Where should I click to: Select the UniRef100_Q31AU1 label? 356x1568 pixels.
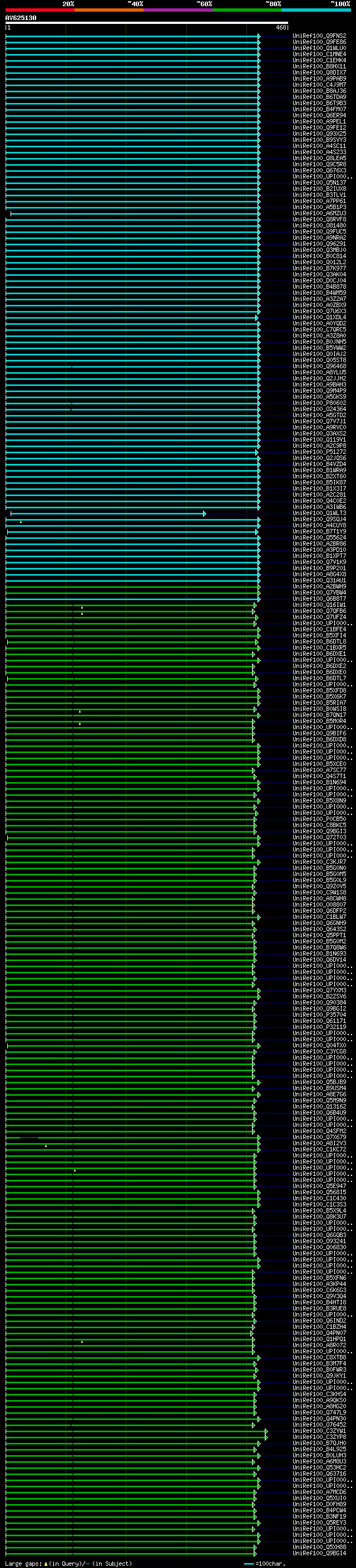319,580
